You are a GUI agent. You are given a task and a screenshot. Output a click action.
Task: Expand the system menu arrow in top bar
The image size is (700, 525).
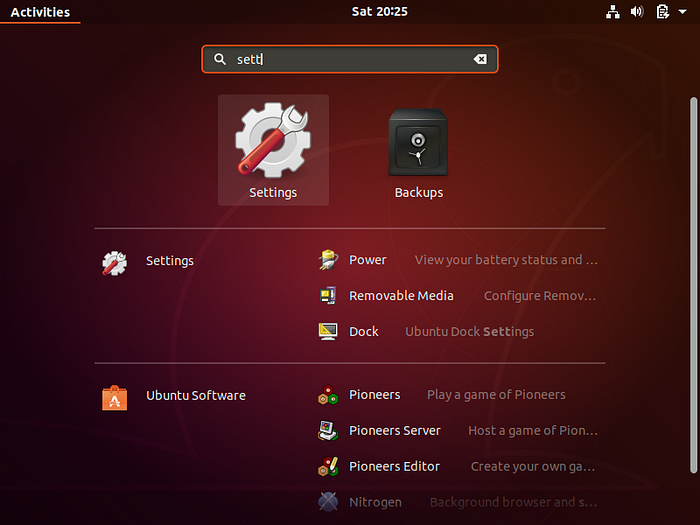pyautogui.click(x=683, y=12)
